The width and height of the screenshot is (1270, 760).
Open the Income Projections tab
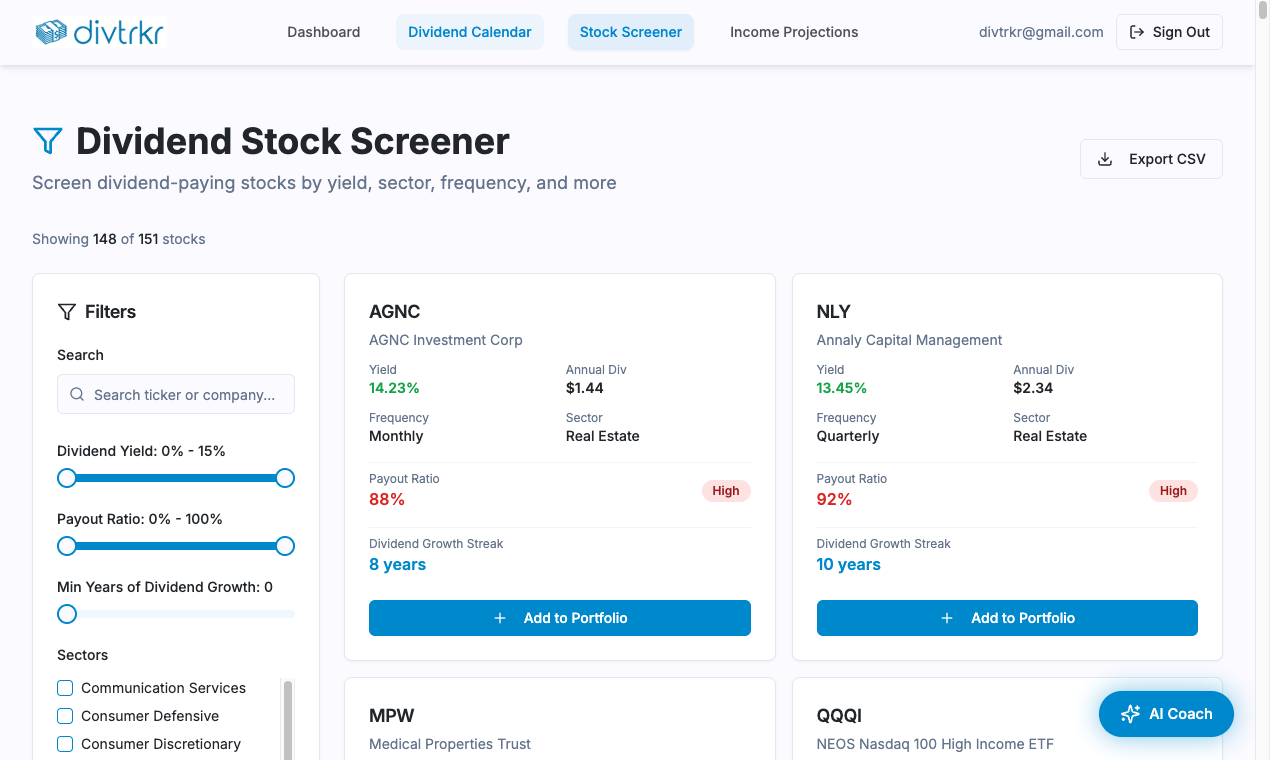click(x=793, y=31)
